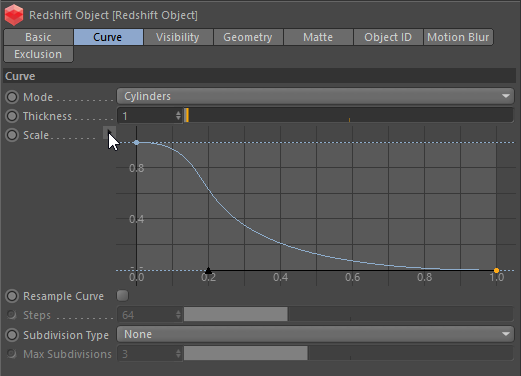Open the Mode dropdown showing Cylinders
The width and height of the screenshot is (521, 376).
point(315,96)
